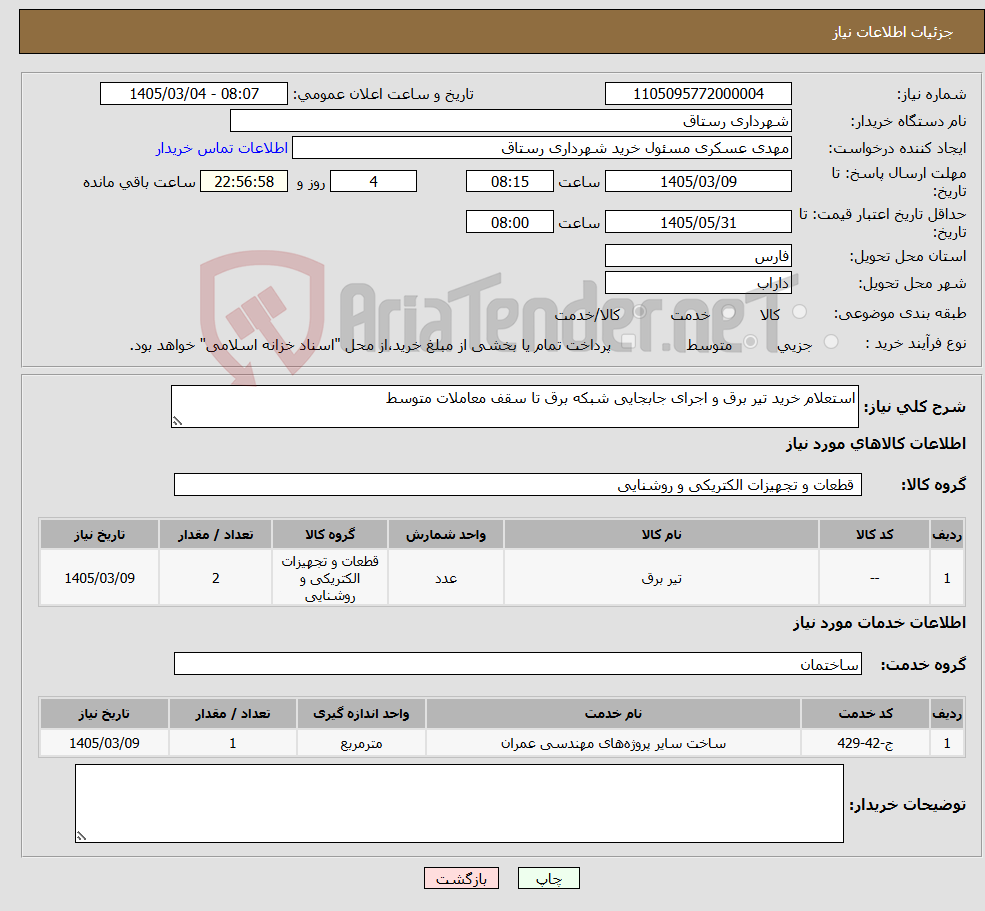
Task: Click remaining days field showing 4
Action: (x=373, y=182)
